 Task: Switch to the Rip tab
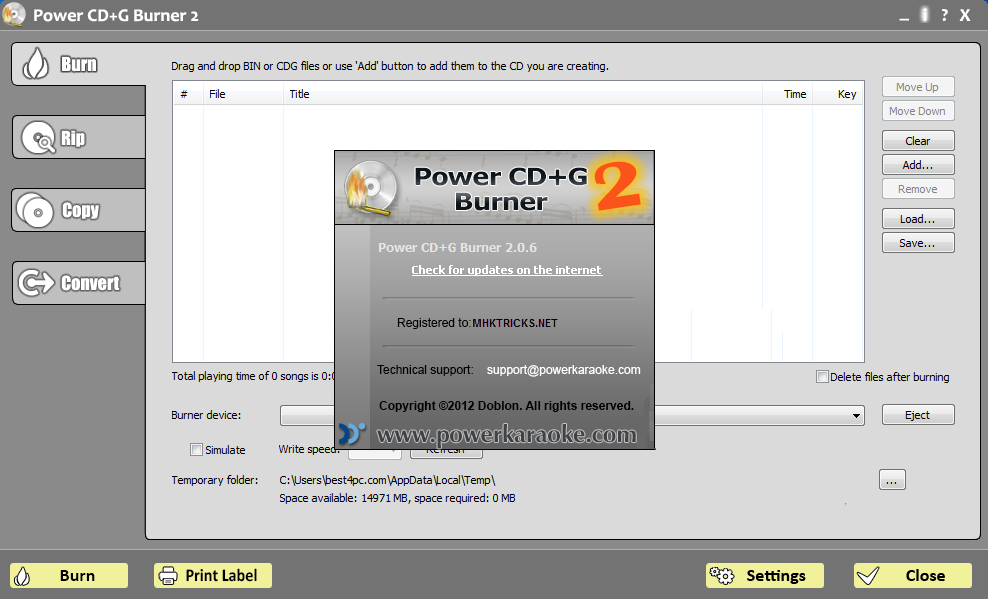[x=79, y=137]
